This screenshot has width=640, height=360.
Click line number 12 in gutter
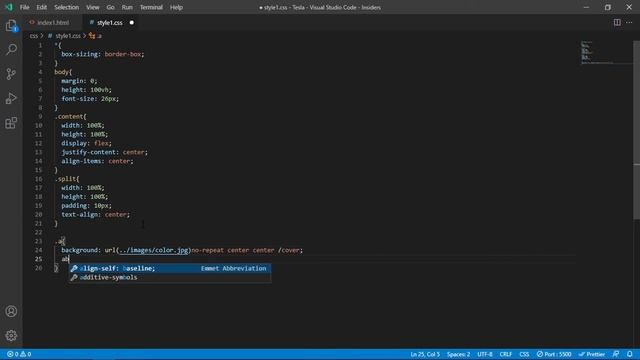(38, 143)
